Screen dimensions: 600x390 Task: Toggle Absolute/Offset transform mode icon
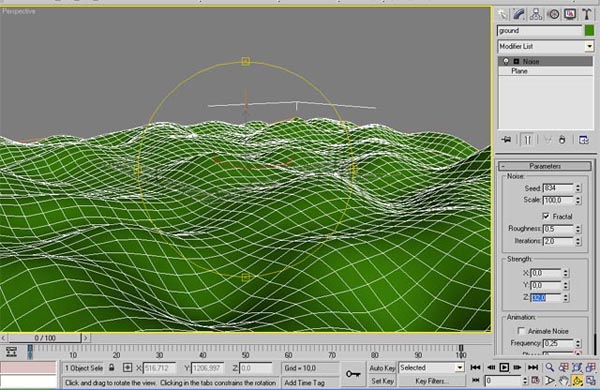(127, 368)
